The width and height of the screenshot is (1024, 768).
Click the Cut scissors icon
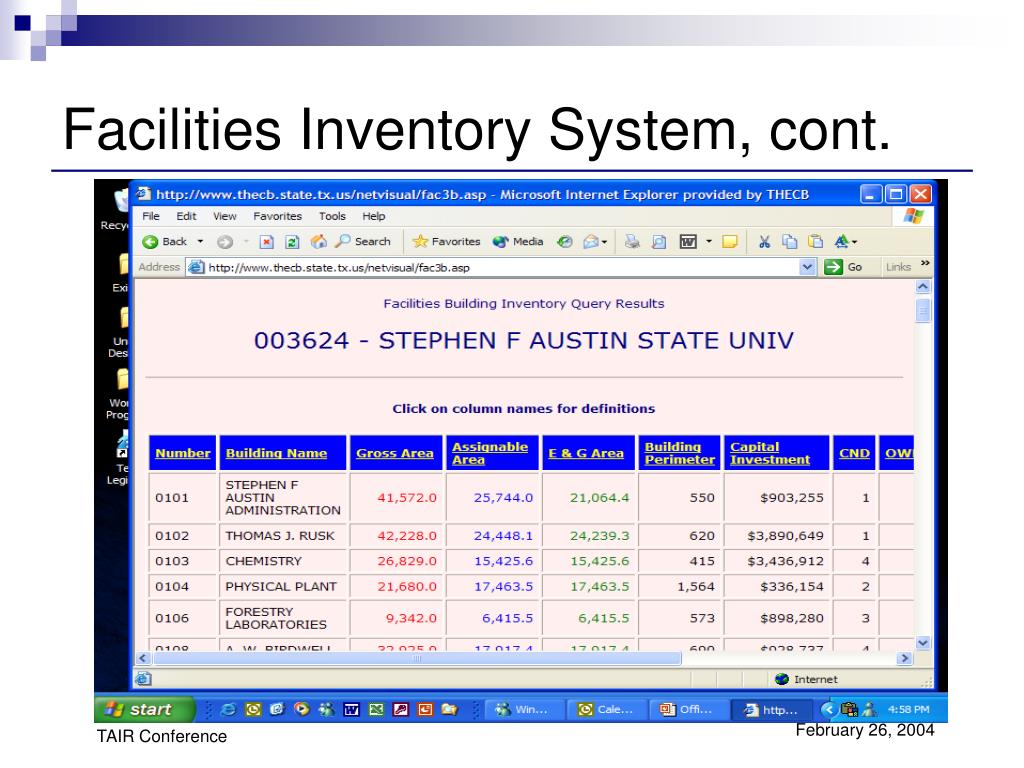pyautogui.click(x=764, y=242)
